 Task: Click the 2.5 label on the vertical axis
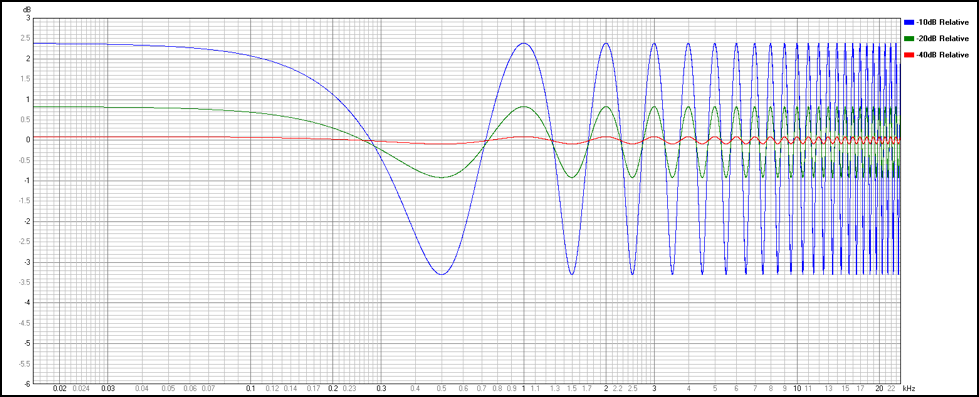[26, 39]
